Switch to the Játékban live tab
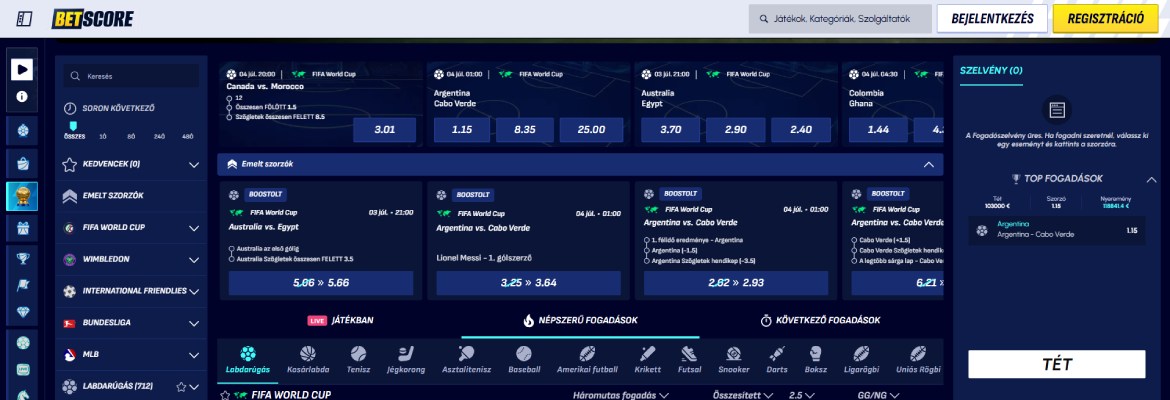The image size is (1170, 400). 340,320
